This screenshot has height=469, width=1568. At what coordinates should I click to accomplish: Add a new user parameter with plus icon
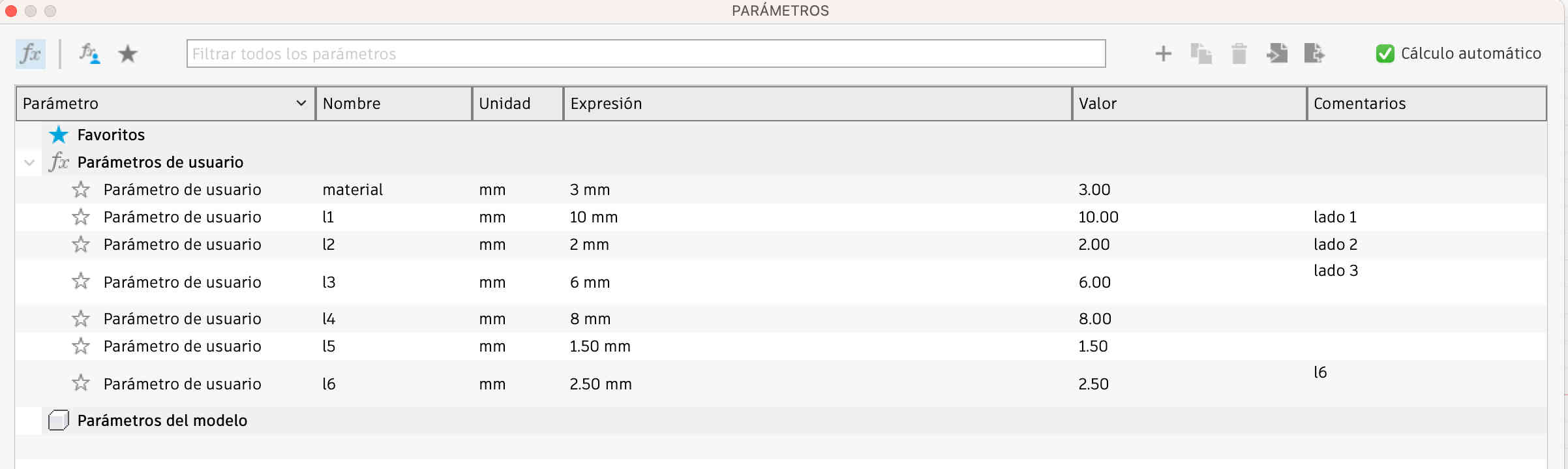[1163, 53]
